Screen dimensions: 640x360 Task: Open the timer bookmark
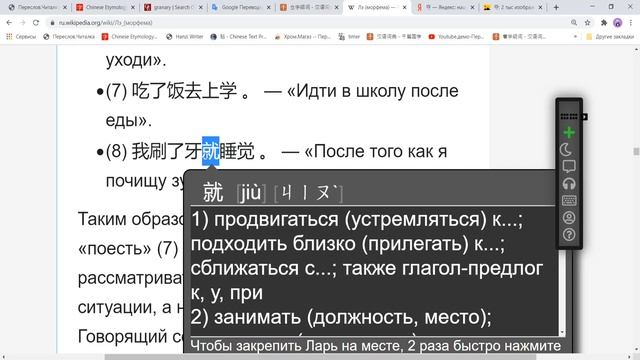point(349,36)
